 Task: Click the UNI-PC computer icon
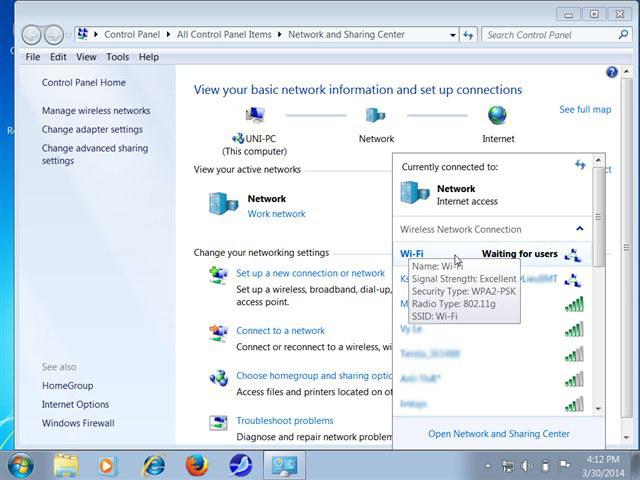tap(255, 115)
